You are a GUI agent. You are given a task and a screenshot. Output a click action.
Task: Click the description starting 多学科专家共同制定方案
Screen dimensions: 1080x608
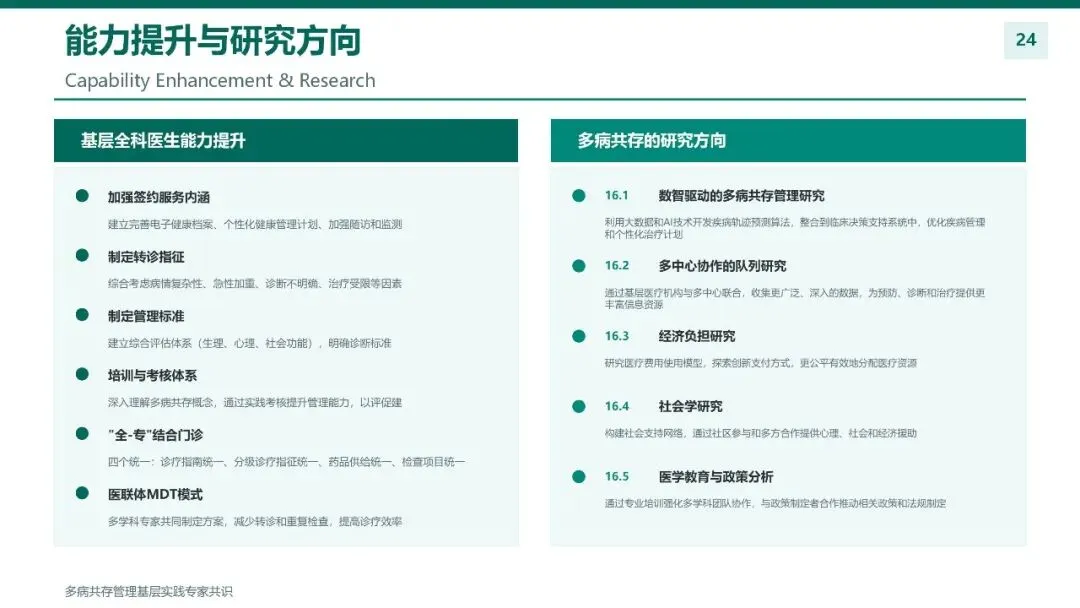point(255,521)
